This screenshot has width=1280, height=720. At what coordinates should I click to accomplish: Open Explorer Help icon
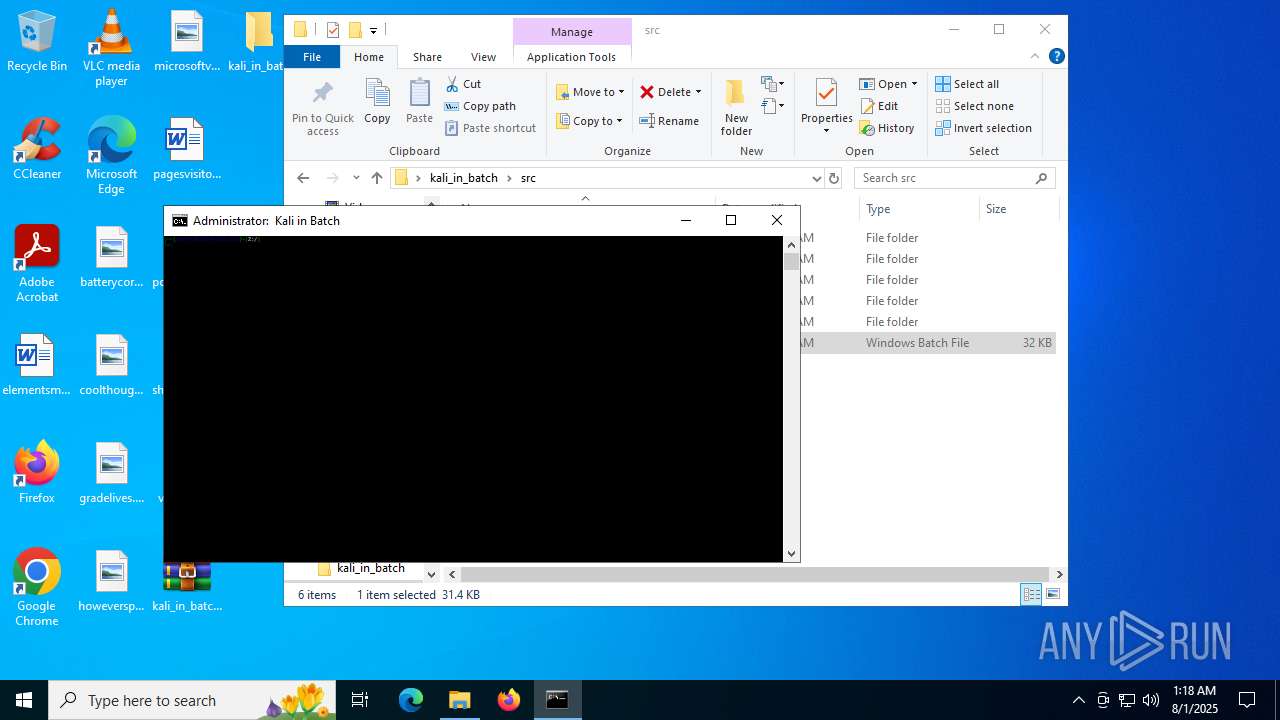1056,56
